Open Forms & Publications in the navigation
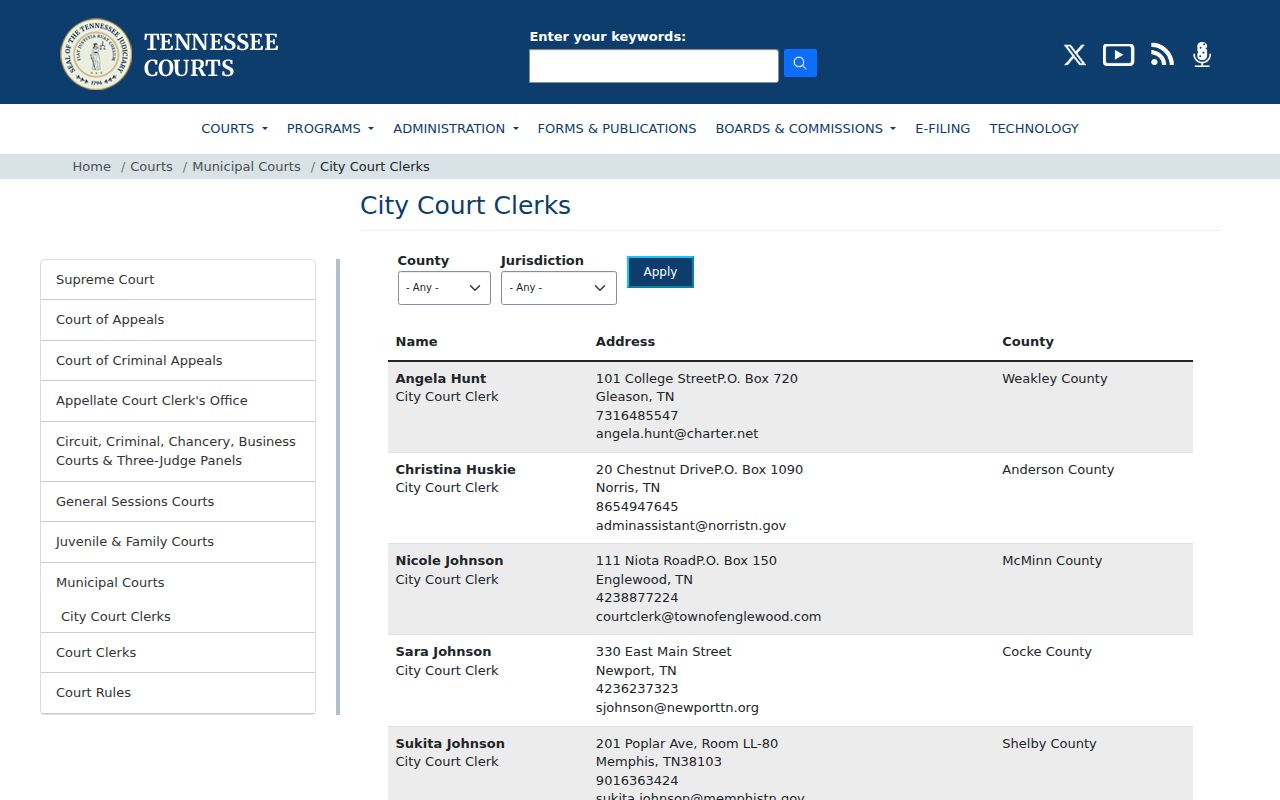This screenshot has width=1280, height=800. coord(617,128)
